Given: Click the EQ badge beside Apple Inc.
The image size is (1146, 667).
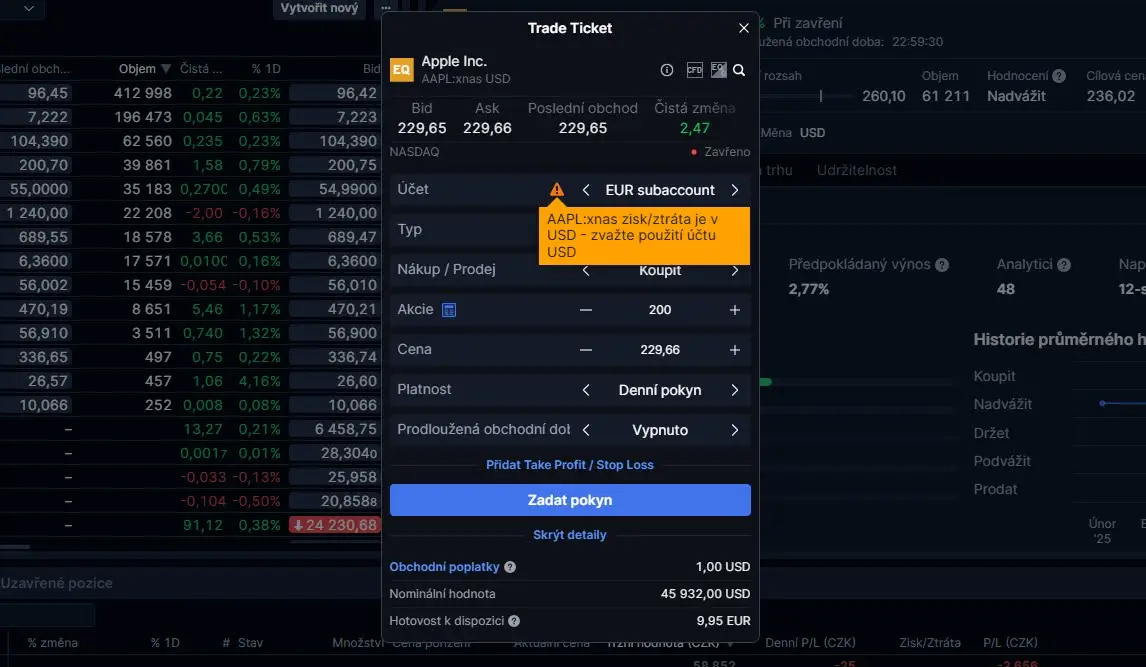Looking at the screenshot, I should (x=401, y=69).
